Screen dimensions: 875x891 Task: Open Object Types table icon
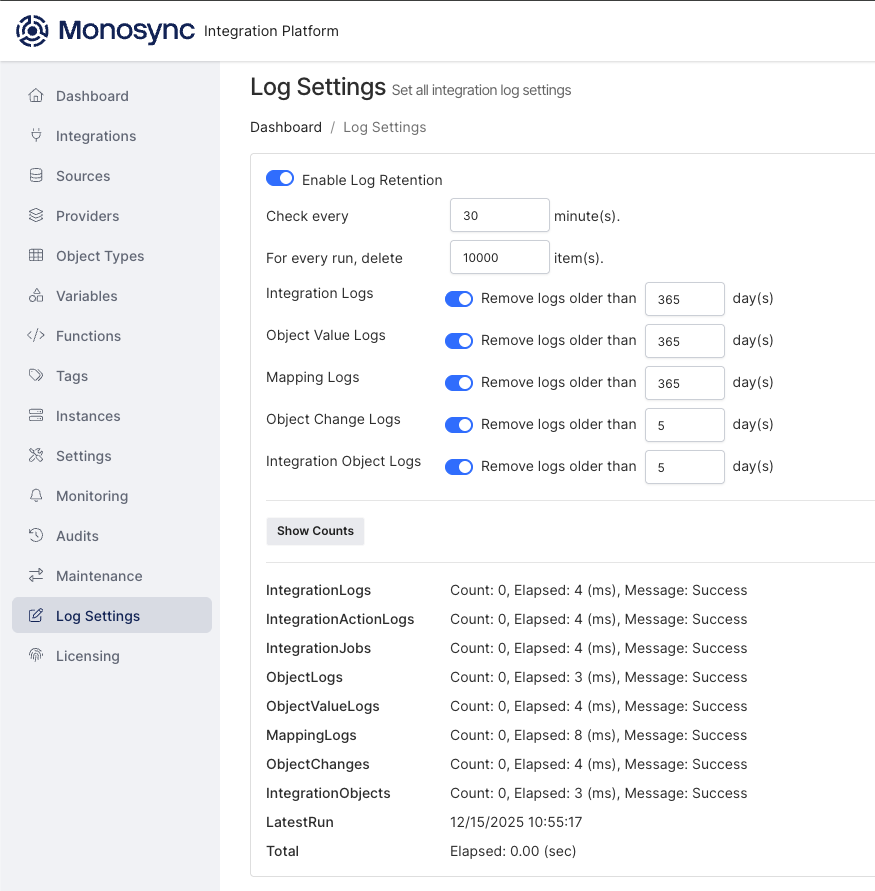tap(36, 256)
